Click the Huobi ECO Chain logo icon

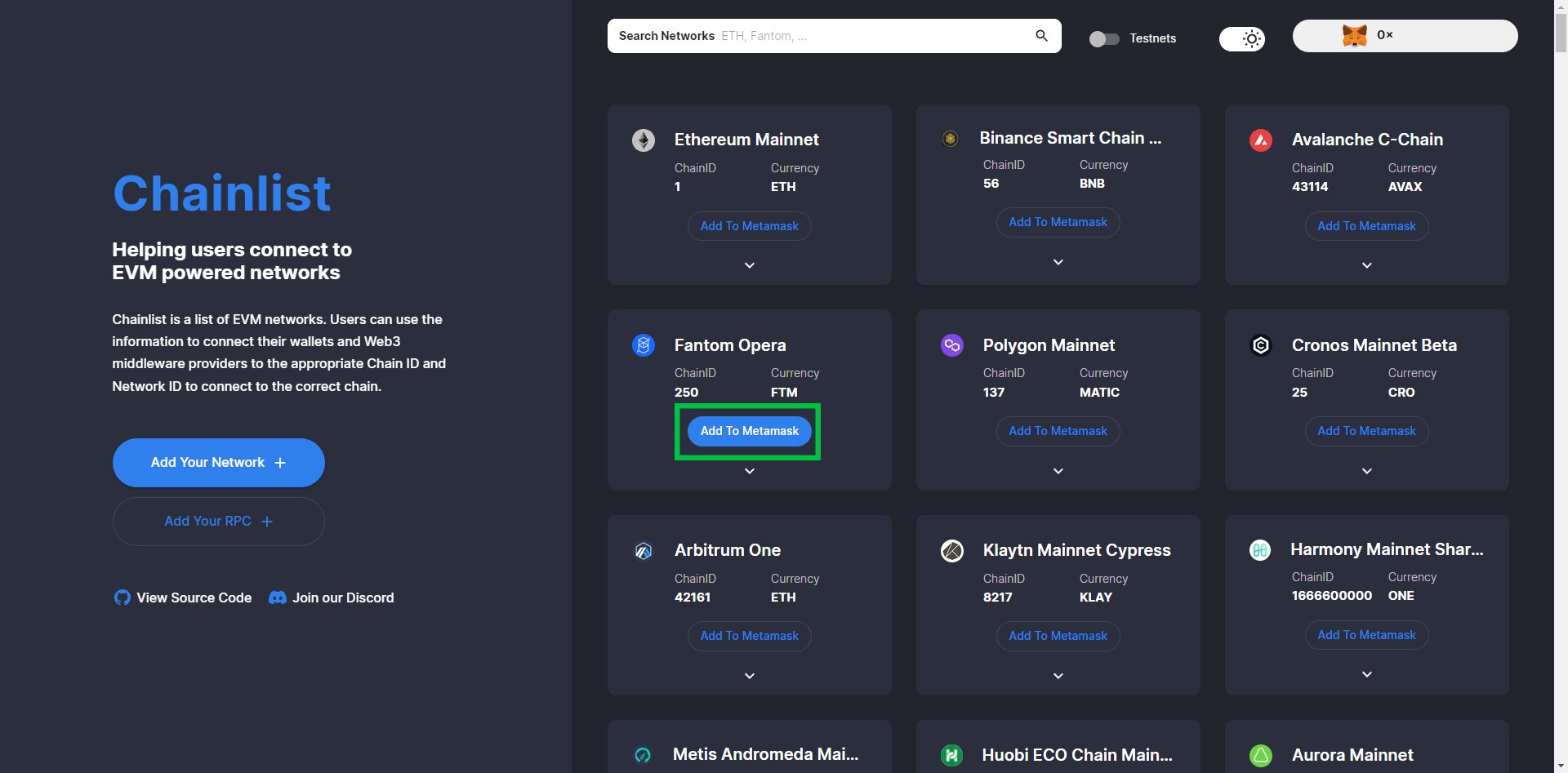coord(951,756)
